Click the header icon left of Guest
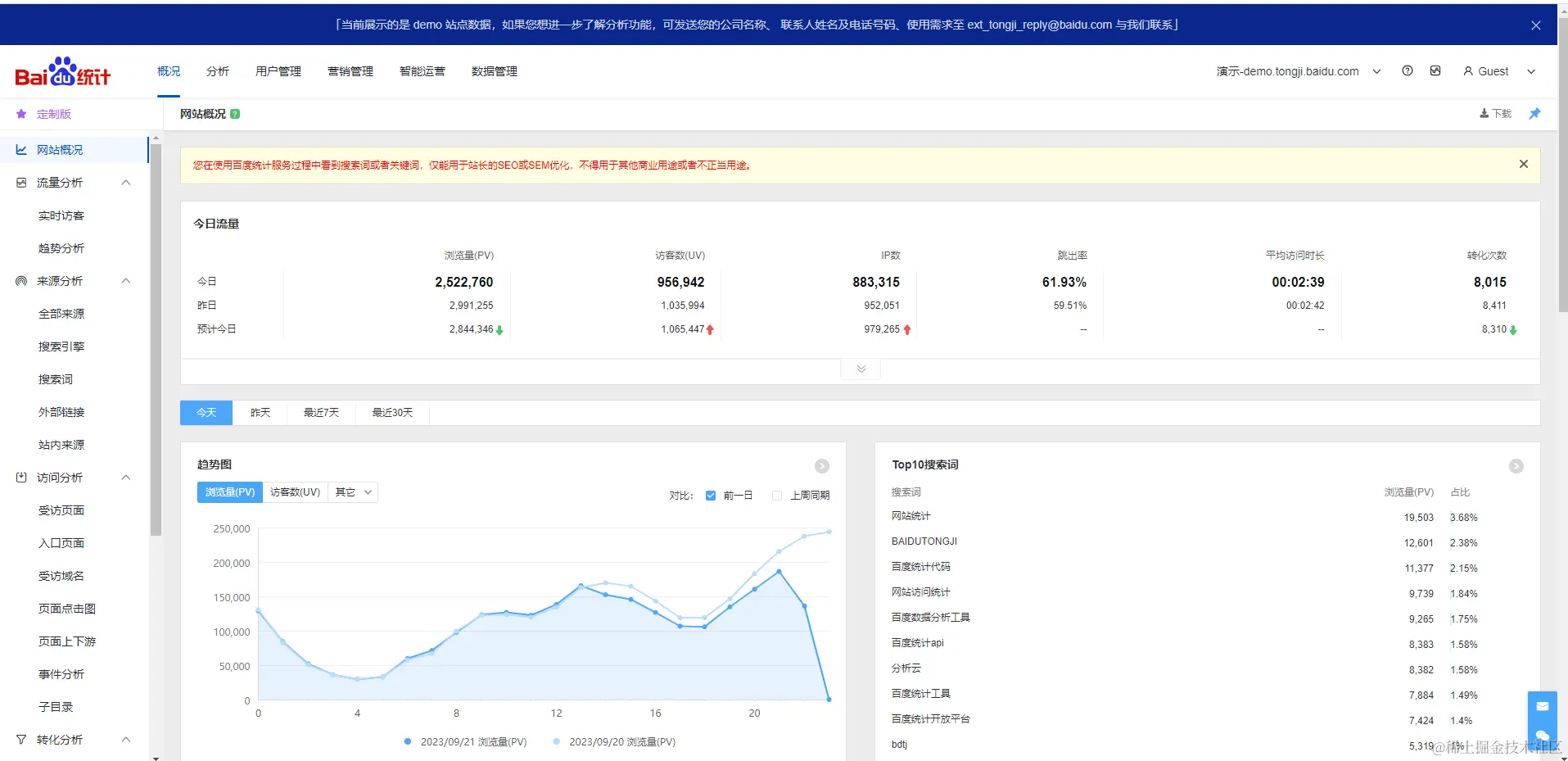This screenshot has height=761, width=1568. click(1435, 70)
